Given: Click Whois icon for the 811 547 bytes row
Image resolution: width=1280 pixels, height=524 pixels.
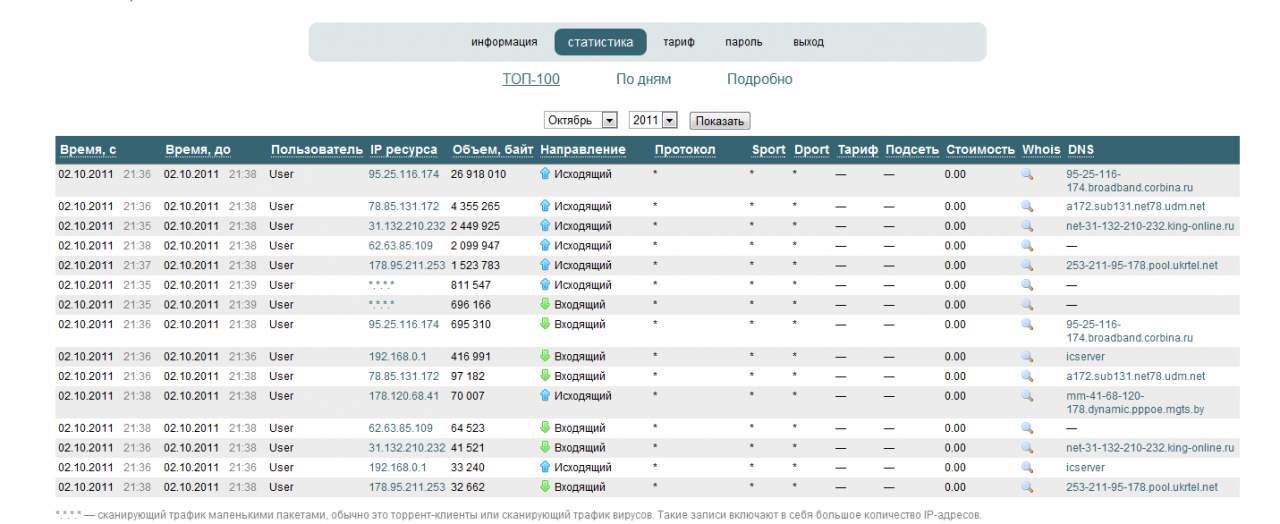Looking at the screenshot, I should [x=1026, y=285].
